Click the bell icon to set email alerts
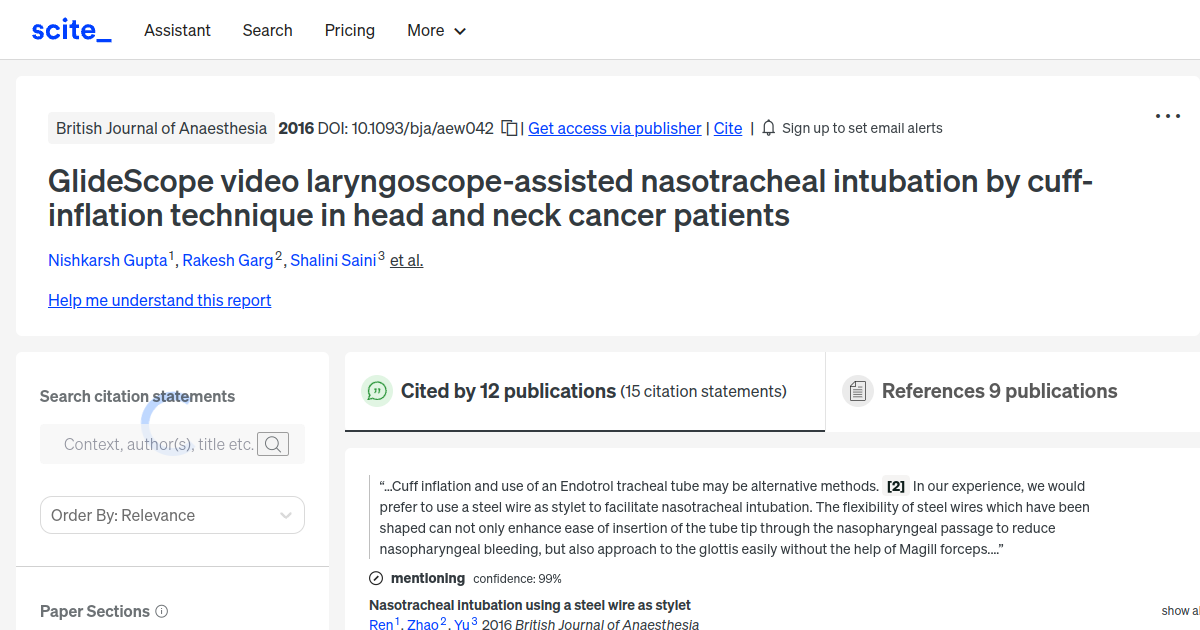Viewport: 1200px width, 630px height. tap(768, 128)
